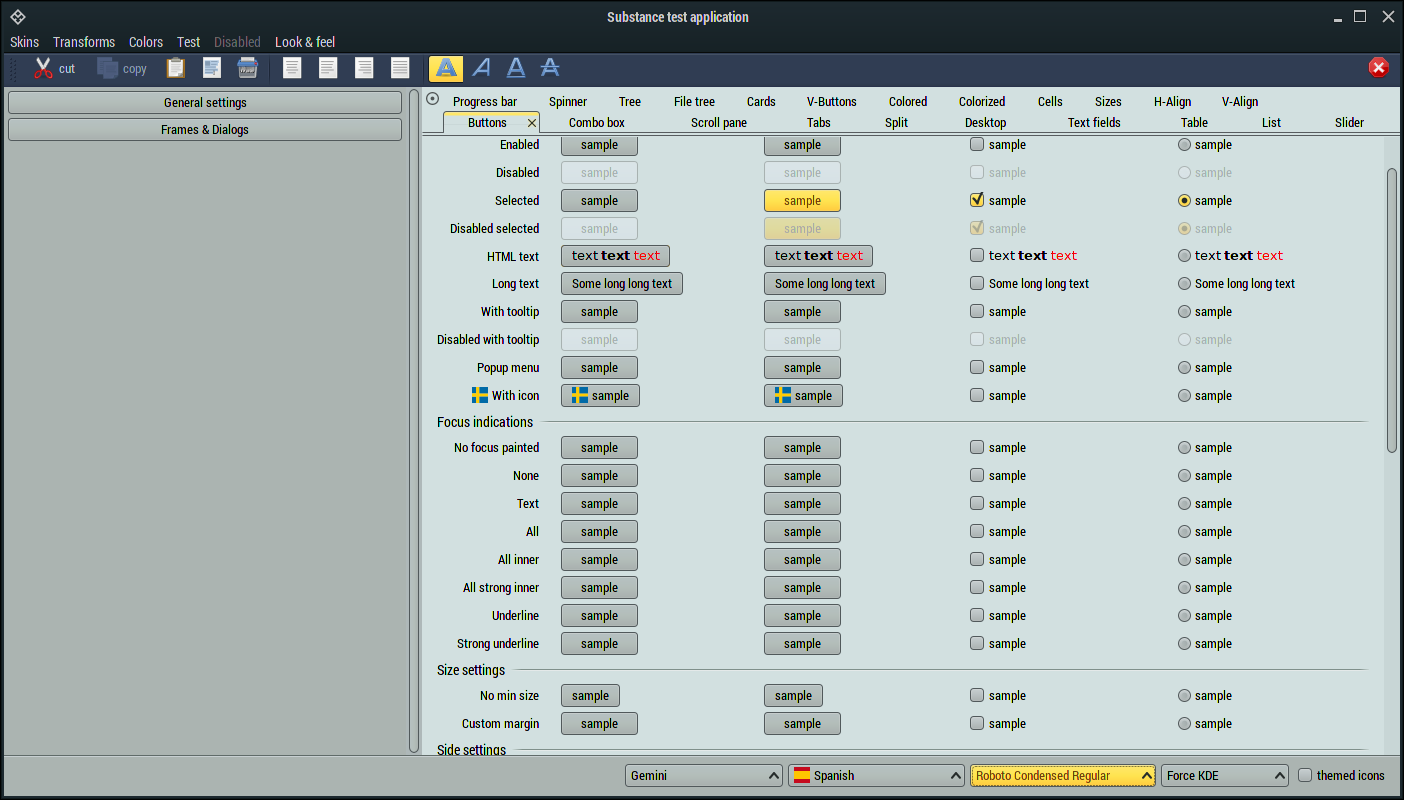Click the underline A formatting icon
Screen dimensions: 1404x800
(x=515, y=68)
